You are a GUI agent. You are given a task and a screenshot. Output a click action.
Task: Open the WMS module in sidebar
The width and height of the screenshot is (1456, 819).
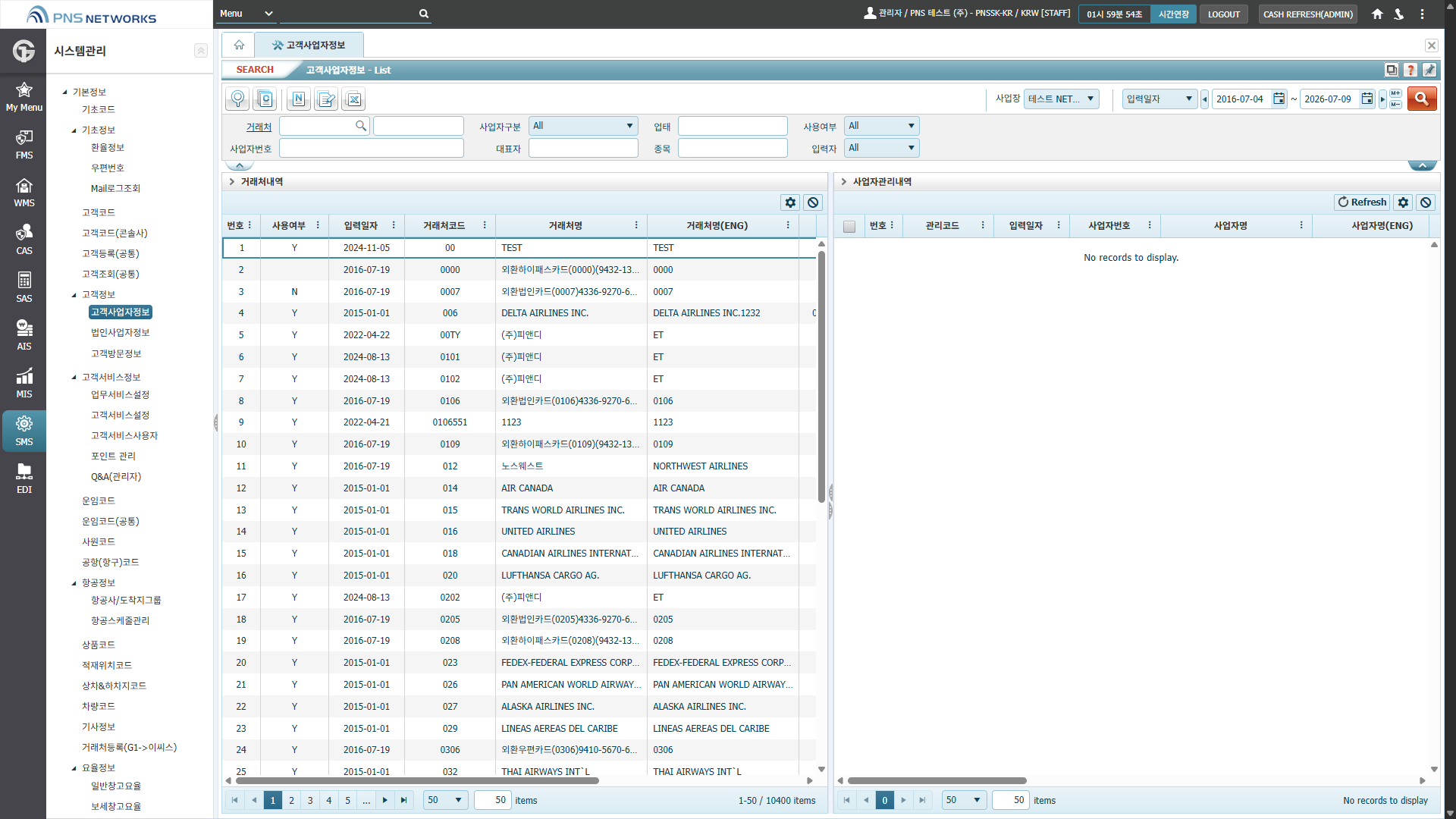(24, 192)
